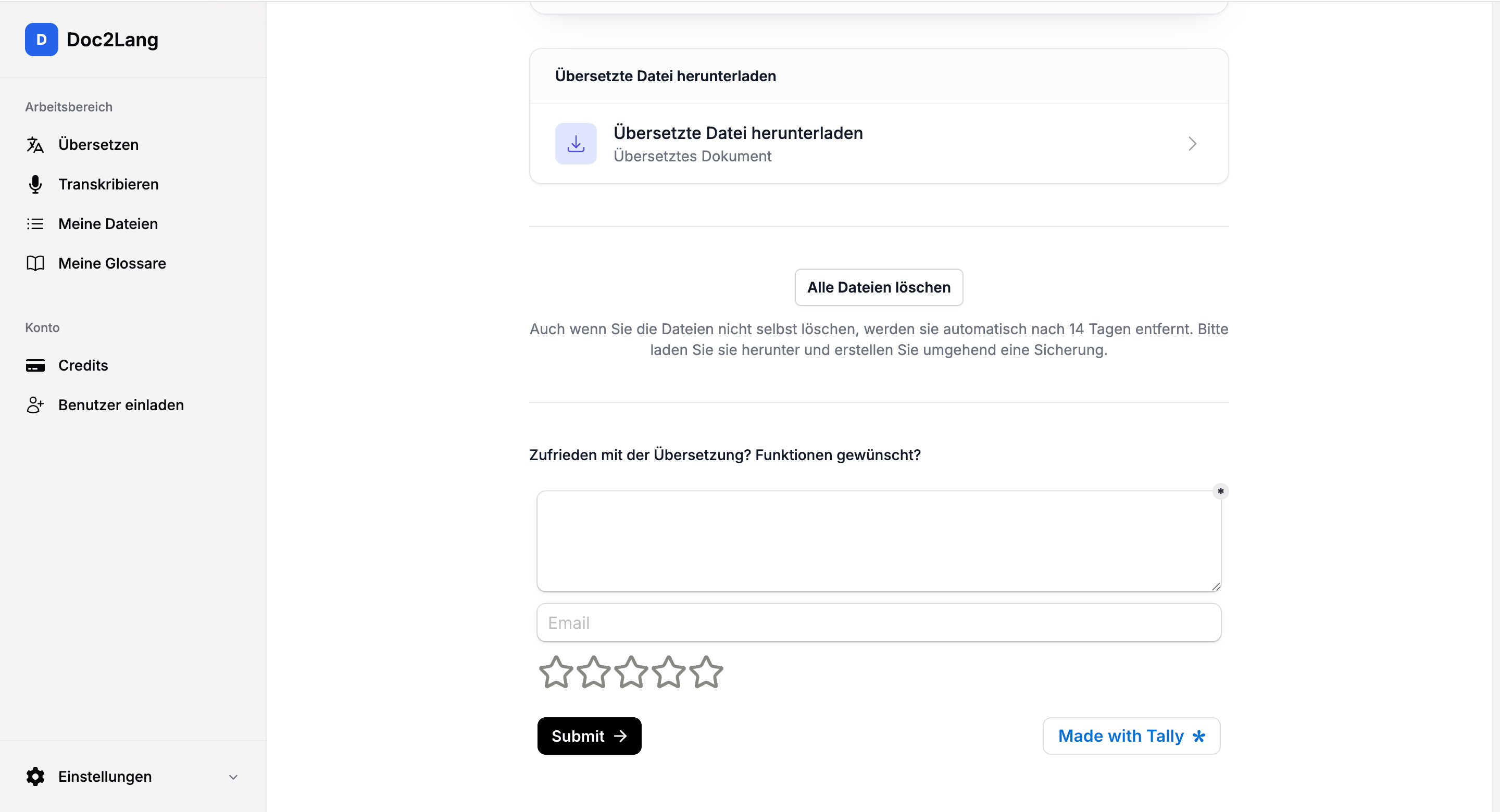Rate three stars
1500x812 pixels.
click(x=631, y=673)
